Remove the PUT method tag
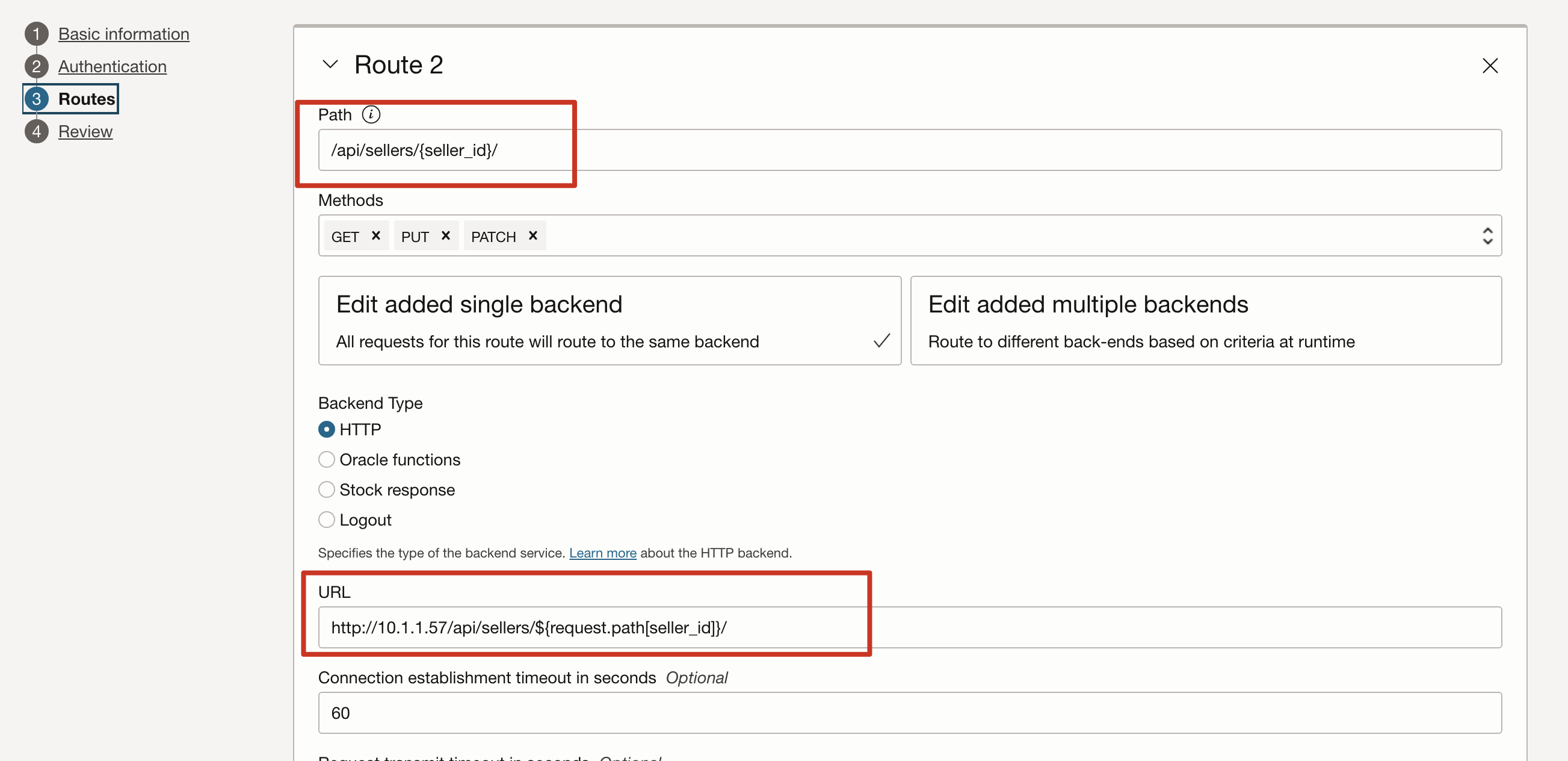The width and height of the screenshot is (1568, 761). (446, 236)
